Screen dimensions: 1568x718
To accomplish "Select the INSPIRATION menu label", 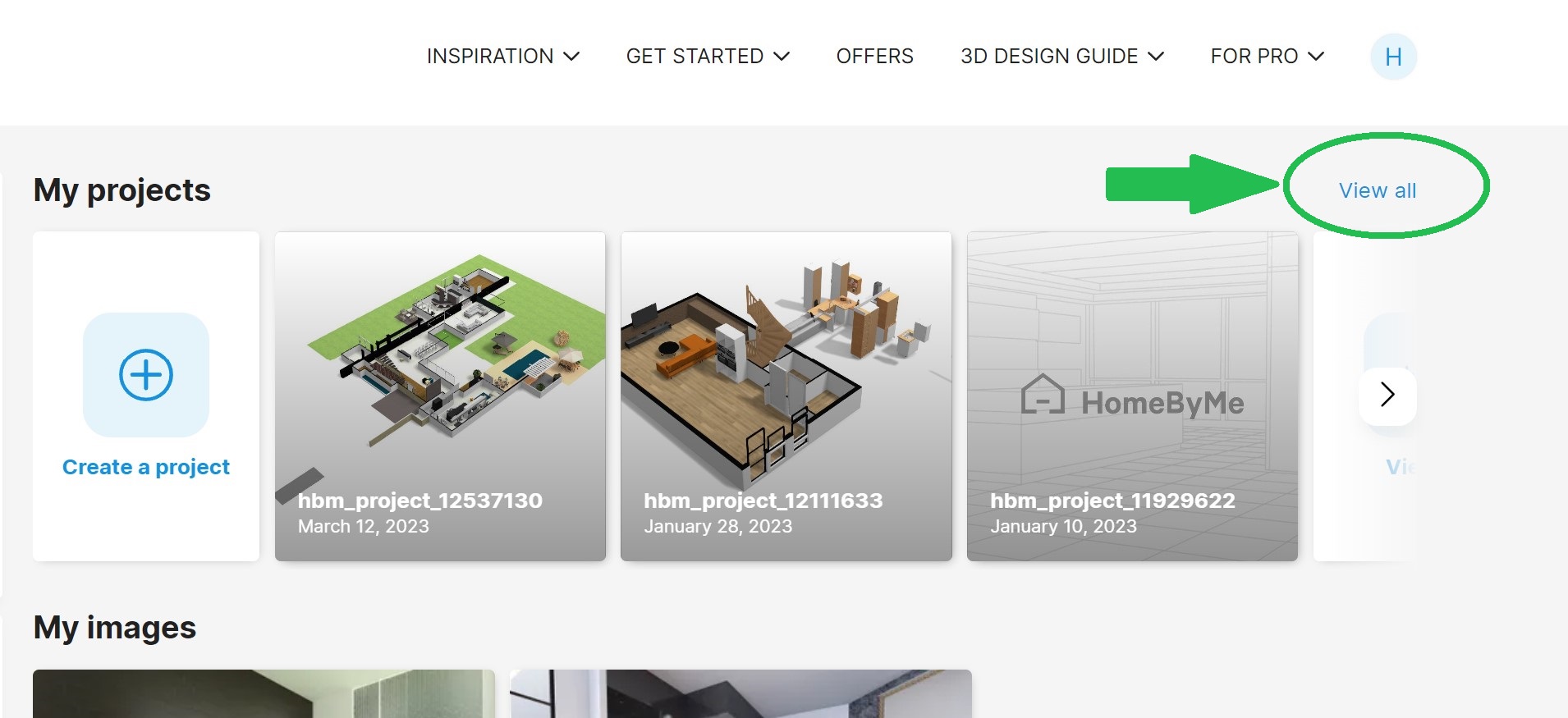I will 490,57.
